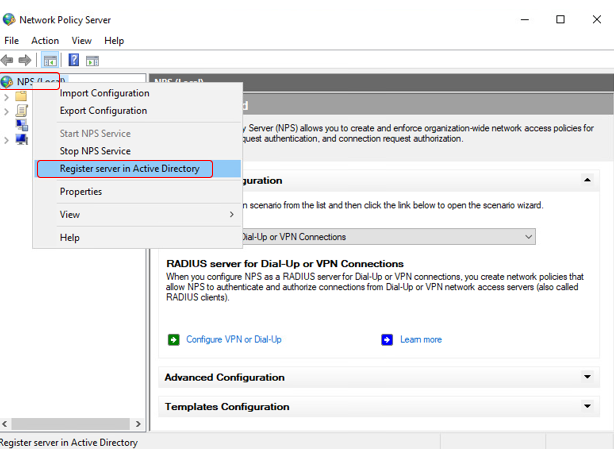Expand the monitor node in the tree
Image resolution: width=614 pixels, height=450 pixels.
pos(6,140)
